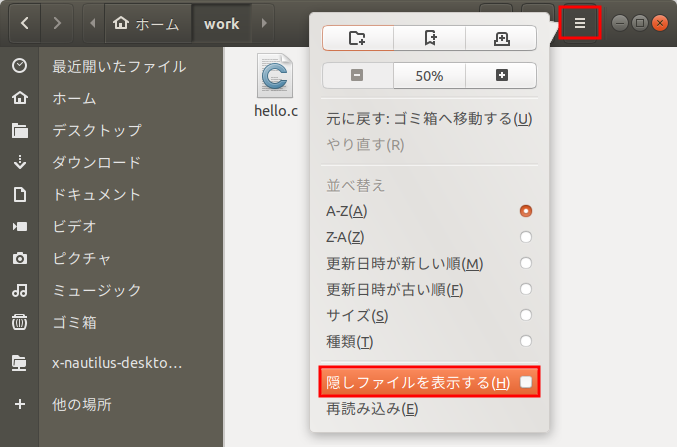Zoom out with the minus button
This screenshot has width=677, height=447.
tap(358, 75)
